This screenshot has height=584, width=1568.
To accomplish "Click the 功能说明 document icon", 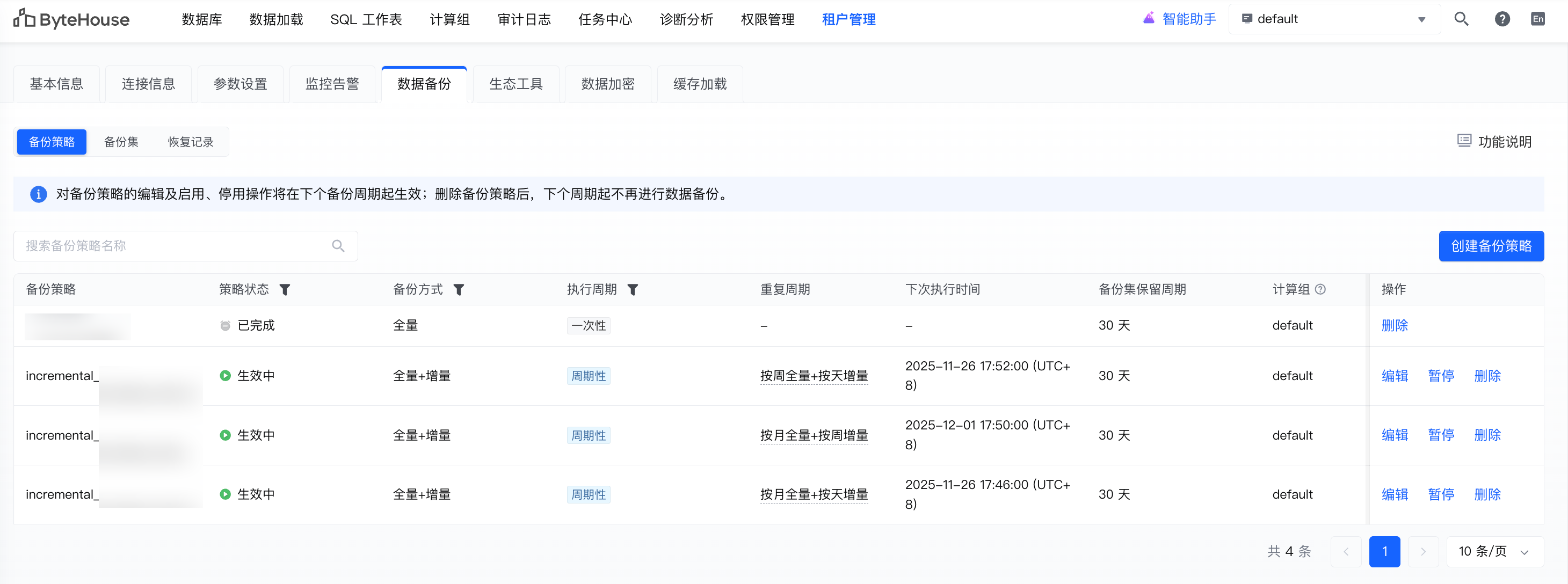I will tap(1464, 141).
